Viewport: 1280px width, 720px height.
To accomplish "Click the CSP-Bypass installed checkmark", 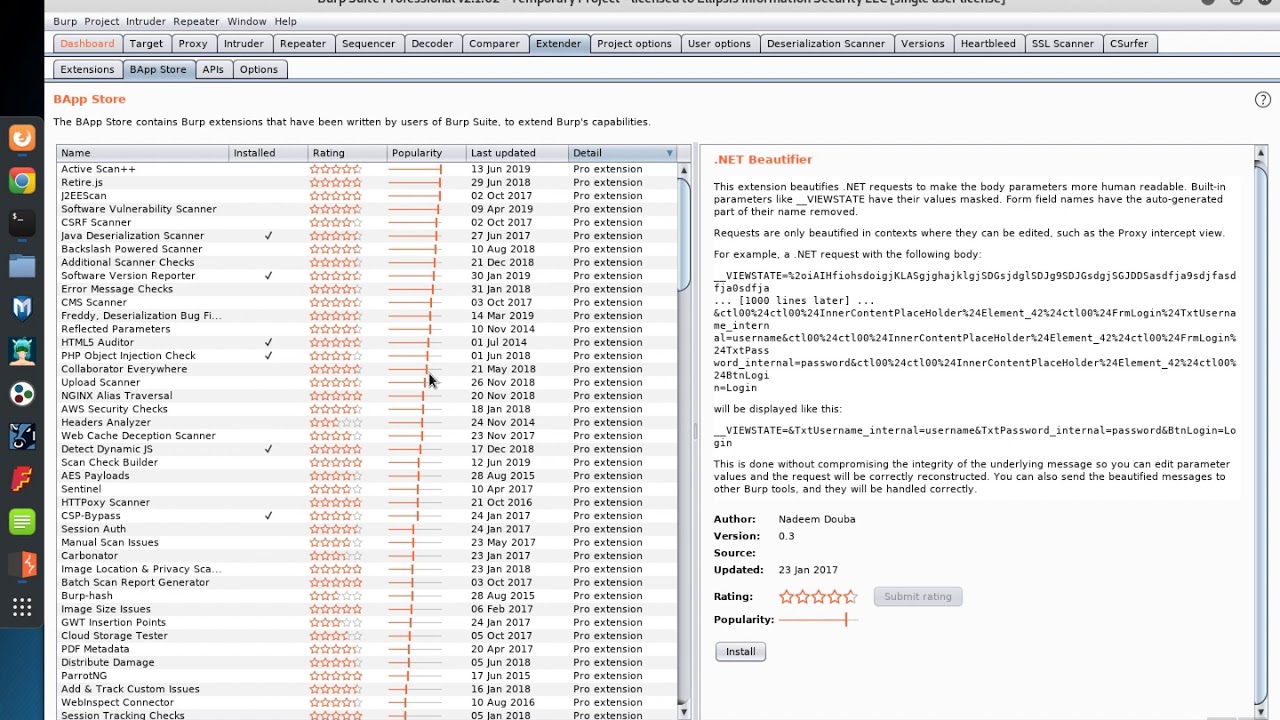I will click(268, 516).
